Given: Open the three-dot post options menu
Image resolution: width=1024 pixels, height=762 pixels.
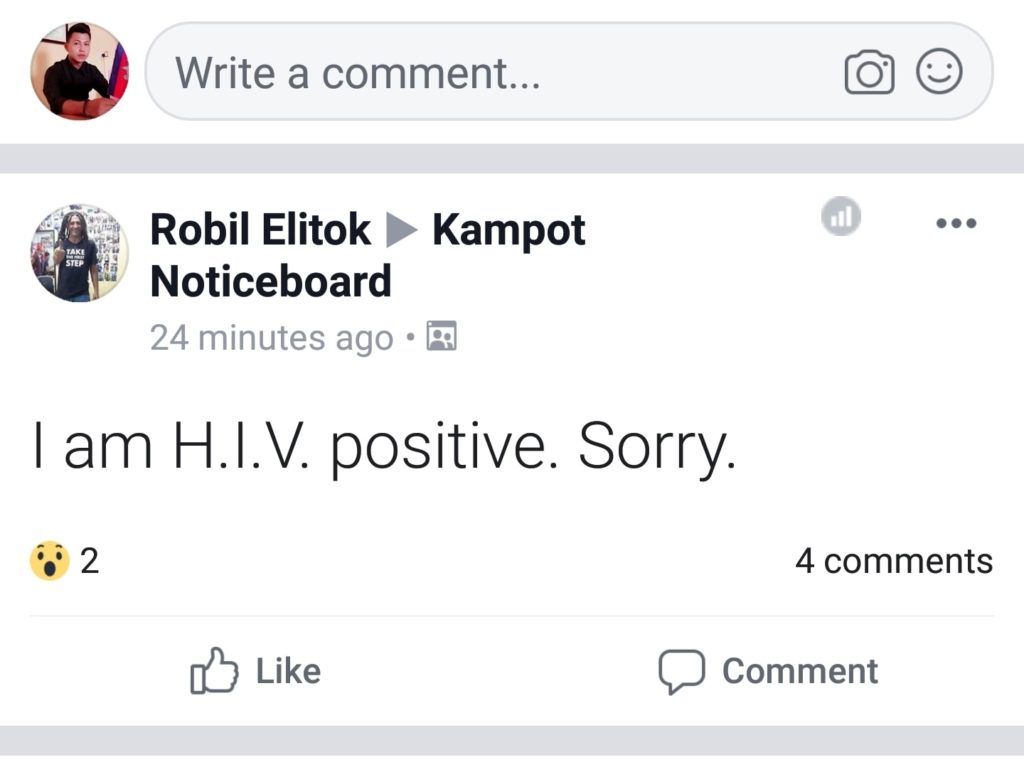Looking at the screenshot, I should click(x=955, y=222).
